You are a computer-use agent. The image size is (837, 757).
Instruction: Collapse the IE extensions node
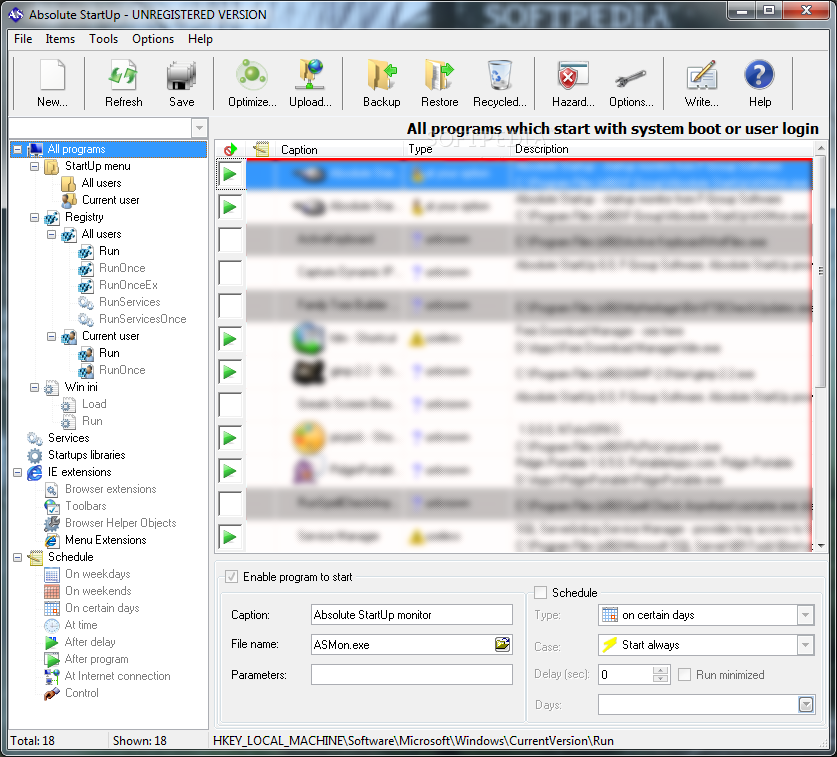[18, 472]
